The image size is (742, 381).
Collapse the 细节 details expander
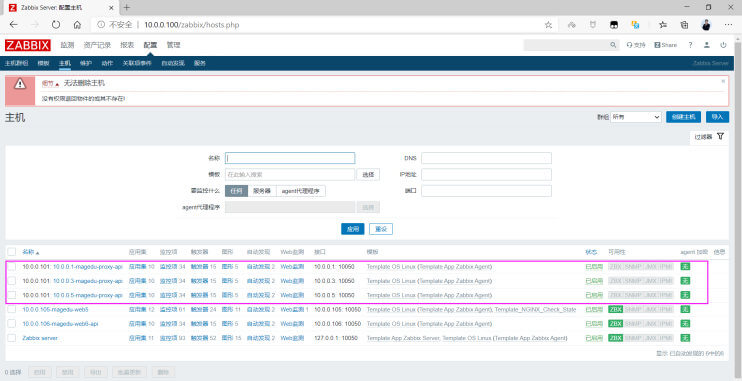tap(51, 84)
